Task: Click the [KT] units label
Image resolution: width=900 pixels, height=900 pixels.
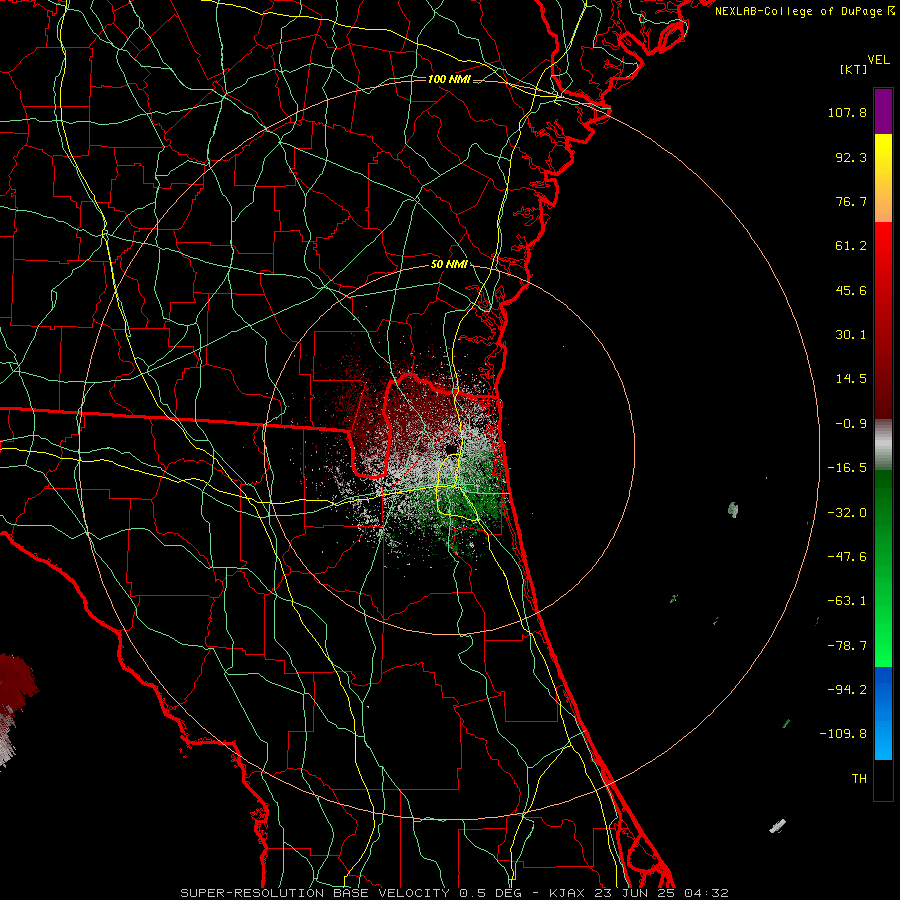Action: coord(853,69)
